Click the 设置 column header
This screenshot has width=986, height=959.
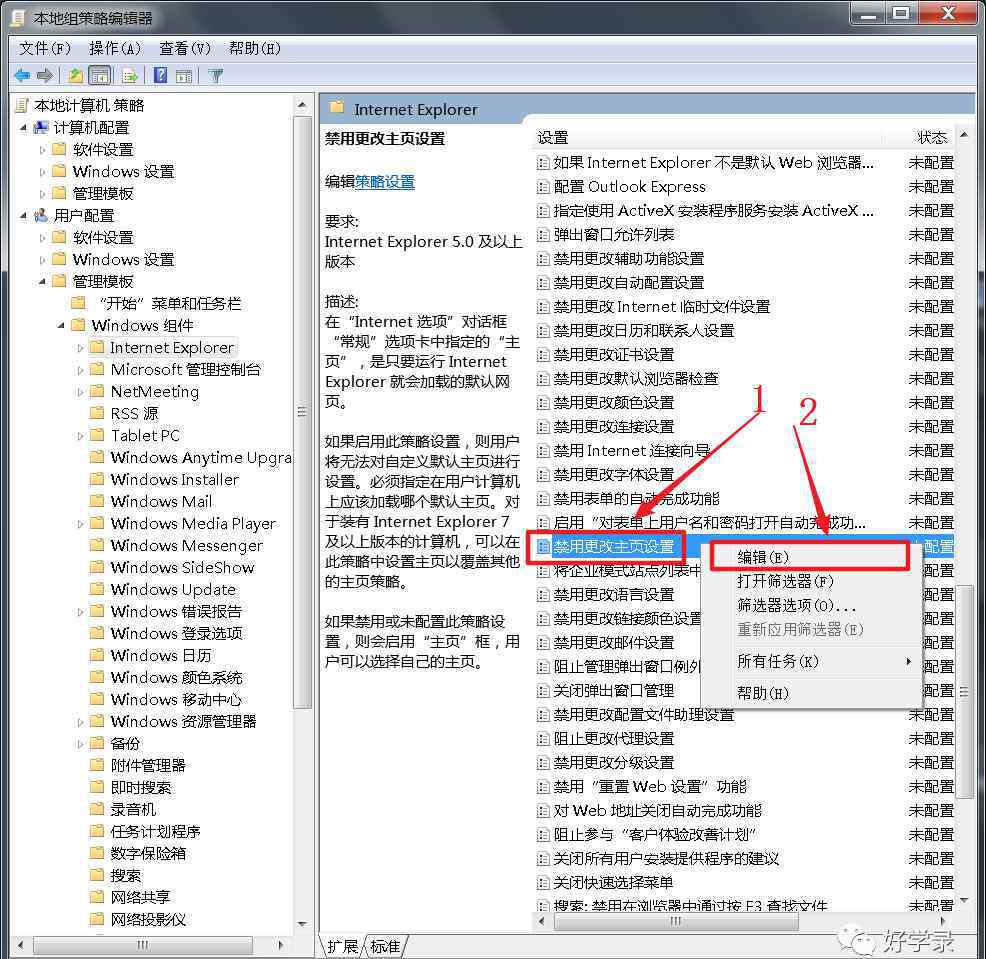click(553, 137)
